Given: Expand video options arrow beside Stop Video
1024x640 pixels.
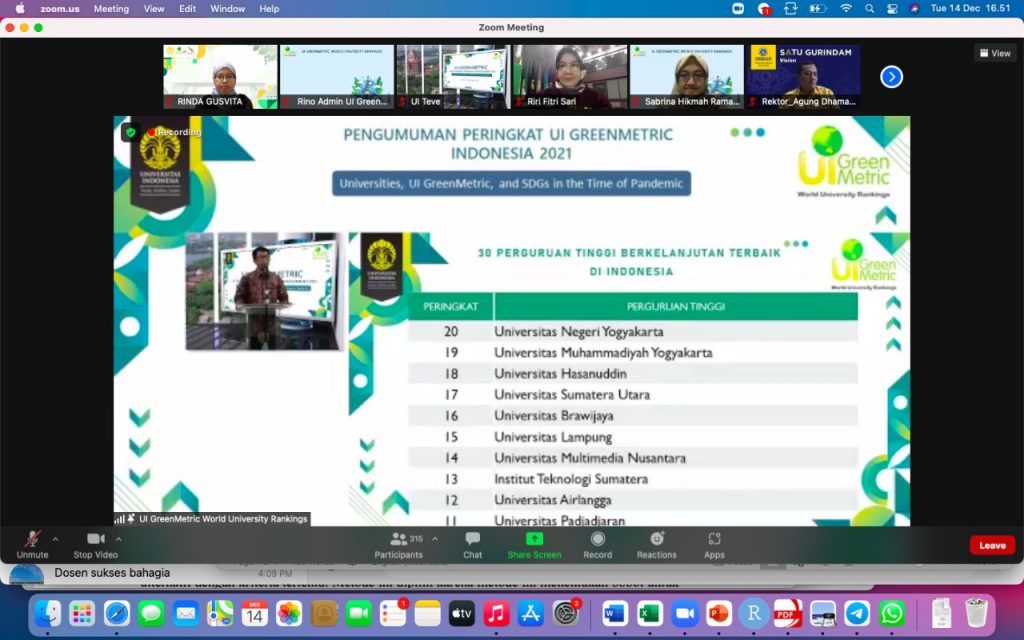Looking at the screenshot, I should click(x=118, y=539).
